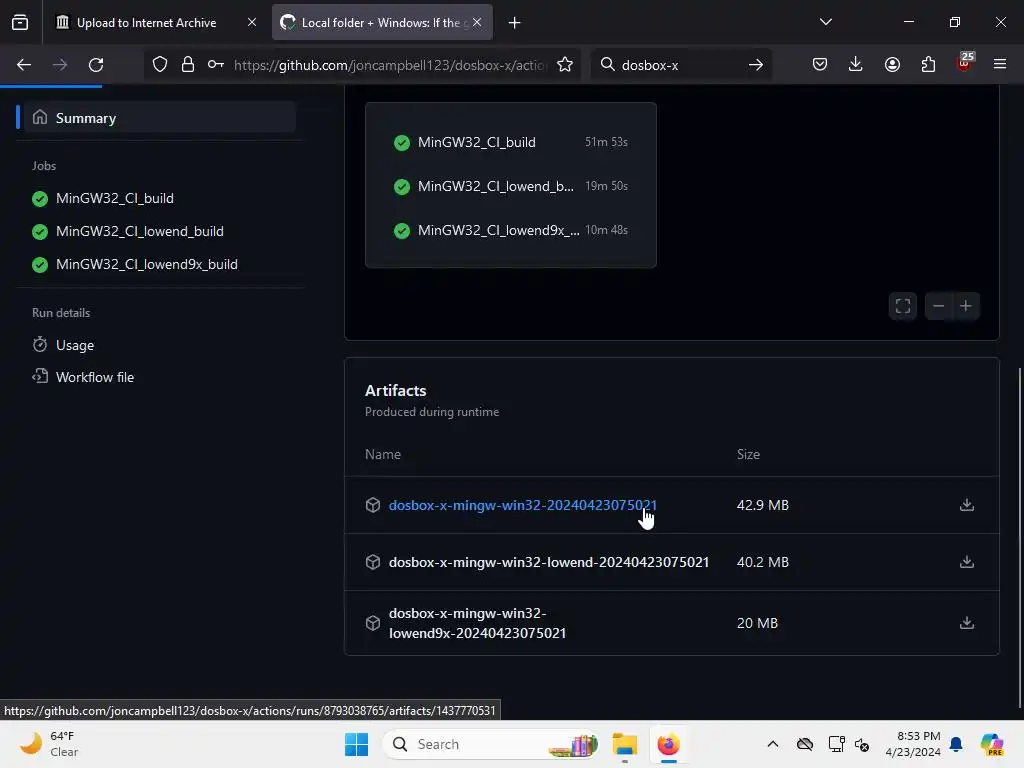
Task: Close the Local folder + Windows tab
Action: click(x=477, y=23)
